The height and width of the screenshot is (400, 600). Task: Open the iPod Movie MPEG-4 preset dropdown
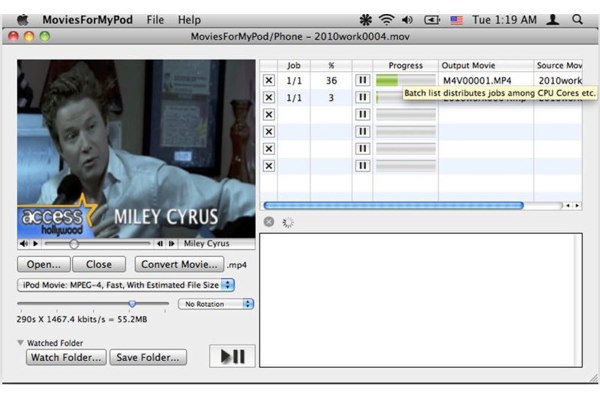pos(126,285)
